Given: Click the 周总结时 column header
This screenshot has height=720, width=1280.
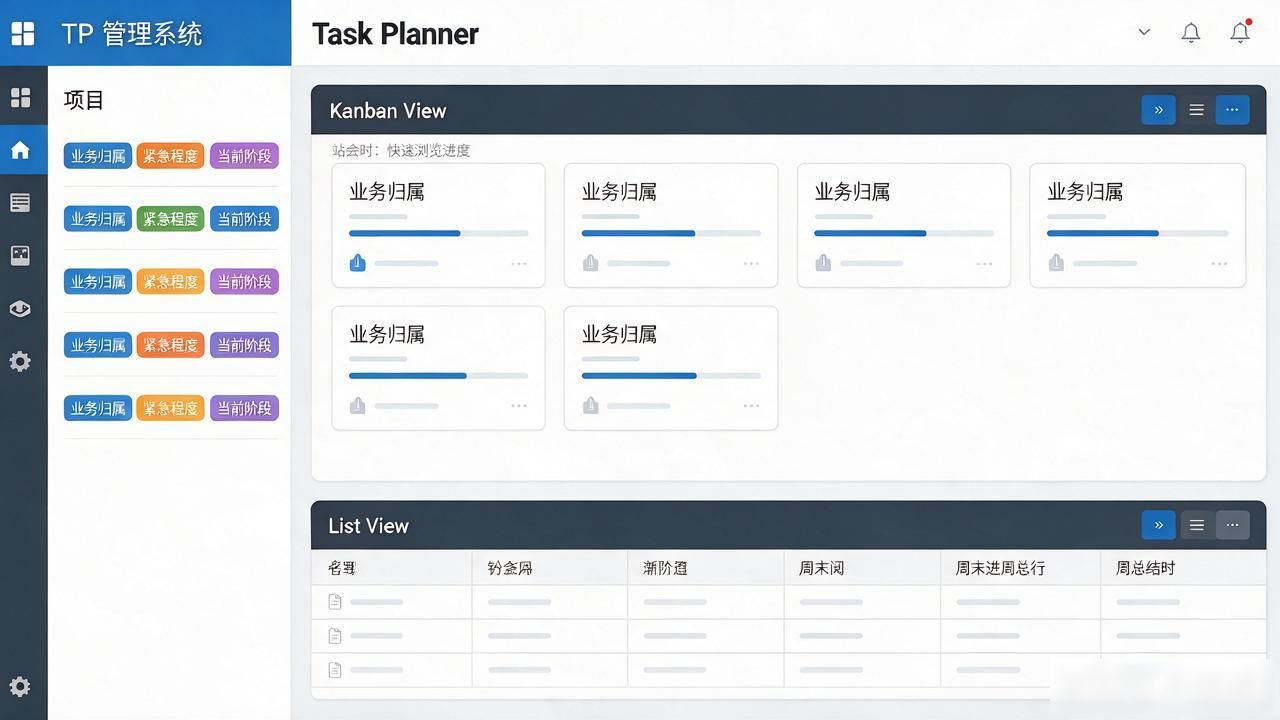Looking at the screenshot, I should pyautogui.click(x=1145, y=568).
